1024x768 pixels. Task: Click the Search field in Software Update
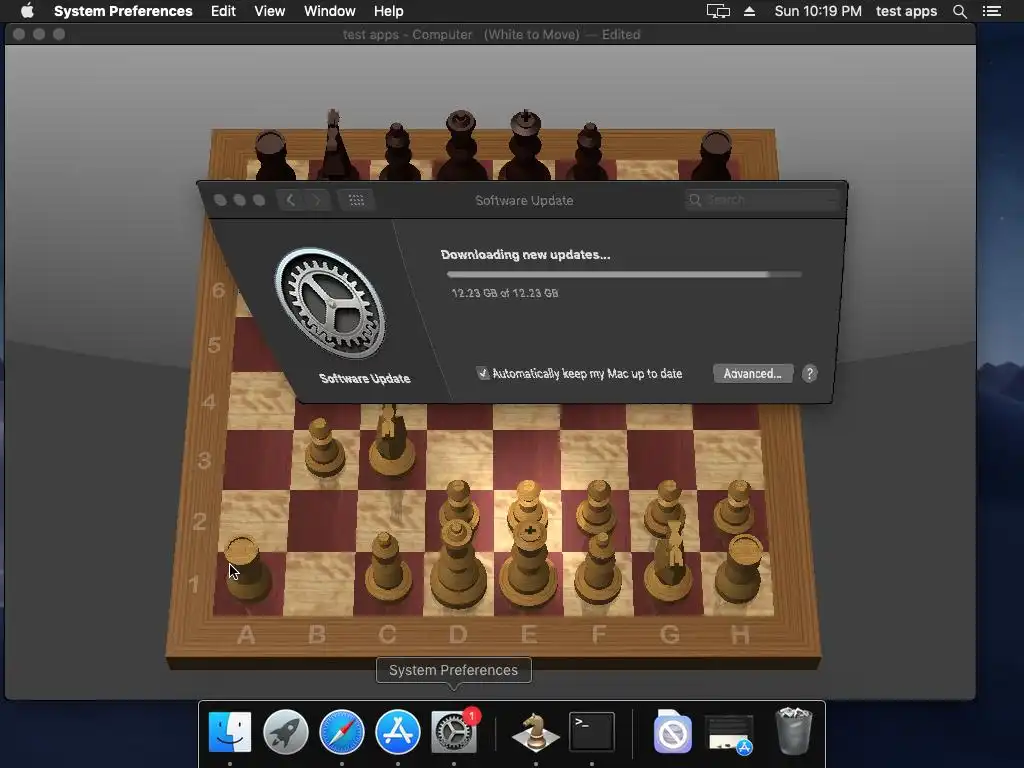tap(762, 200)
